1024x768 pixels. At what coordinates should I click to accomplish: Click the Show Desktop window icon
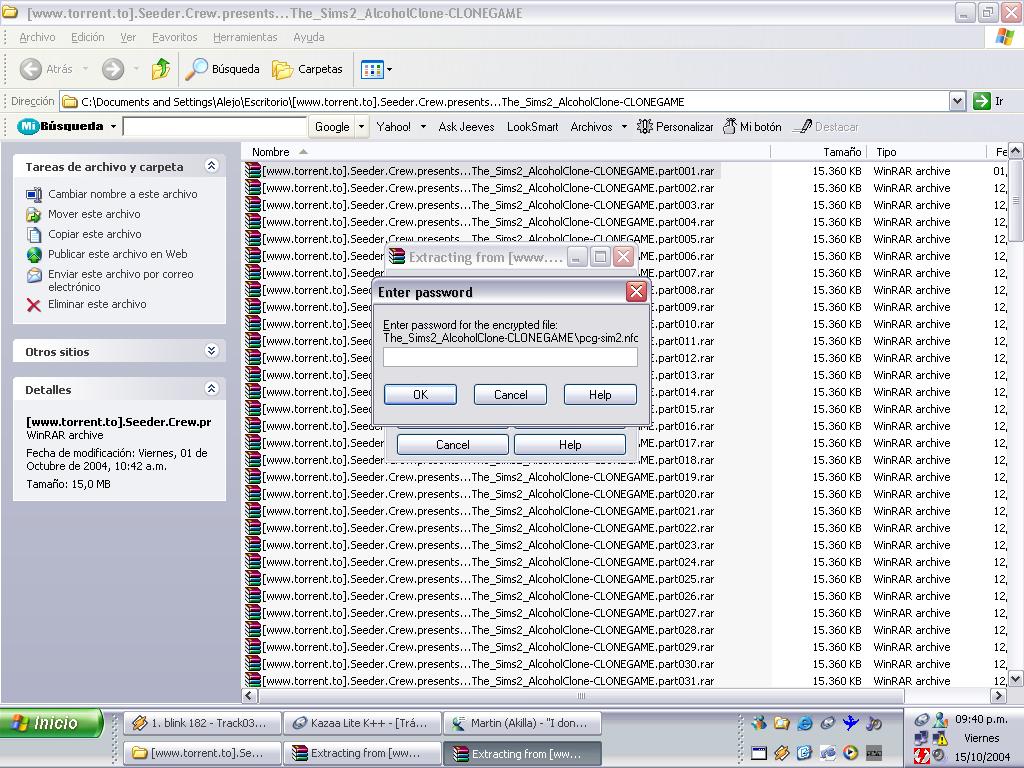tap(758, 753)
